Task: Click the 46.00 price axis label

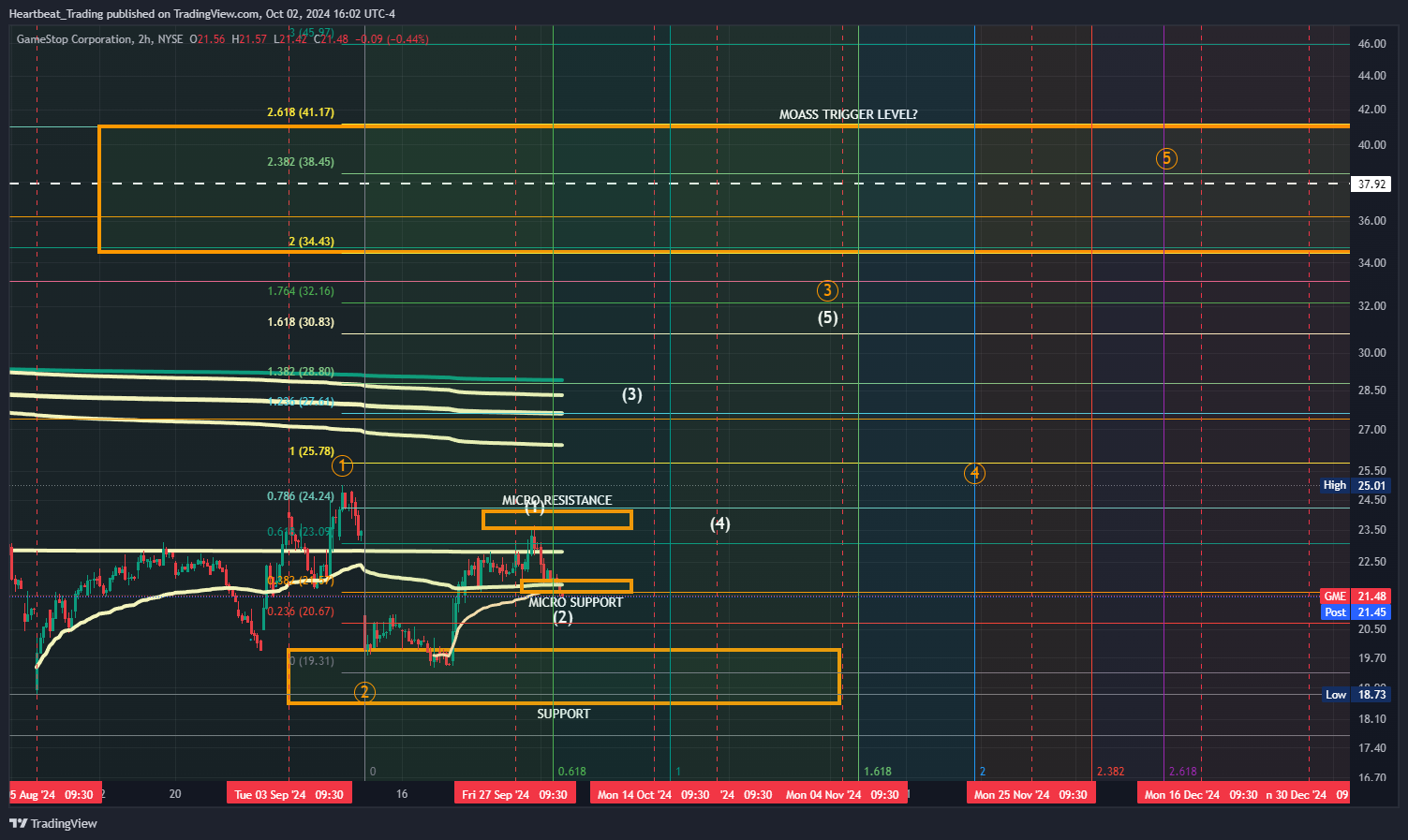Action: tap(1371, 43)
